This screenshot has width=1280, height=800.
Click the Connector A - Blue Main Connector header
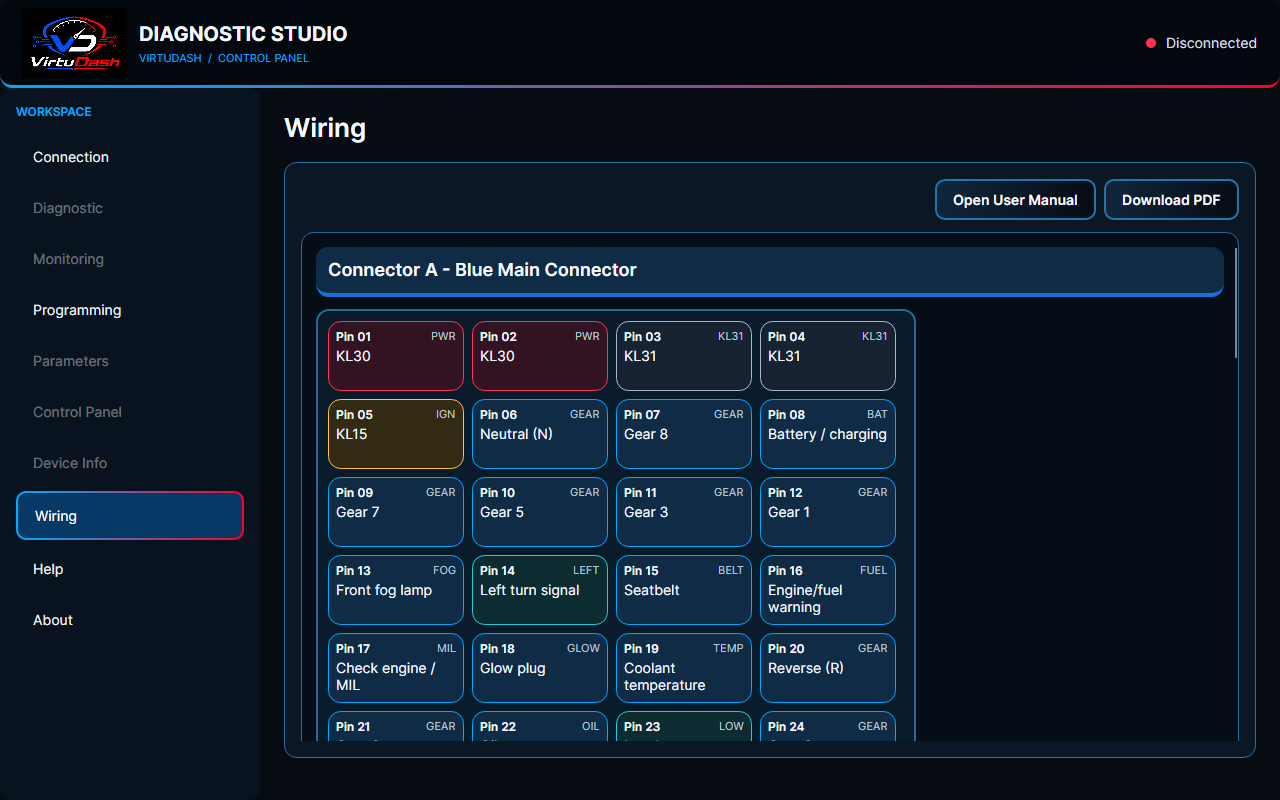(x=770, y=271)
